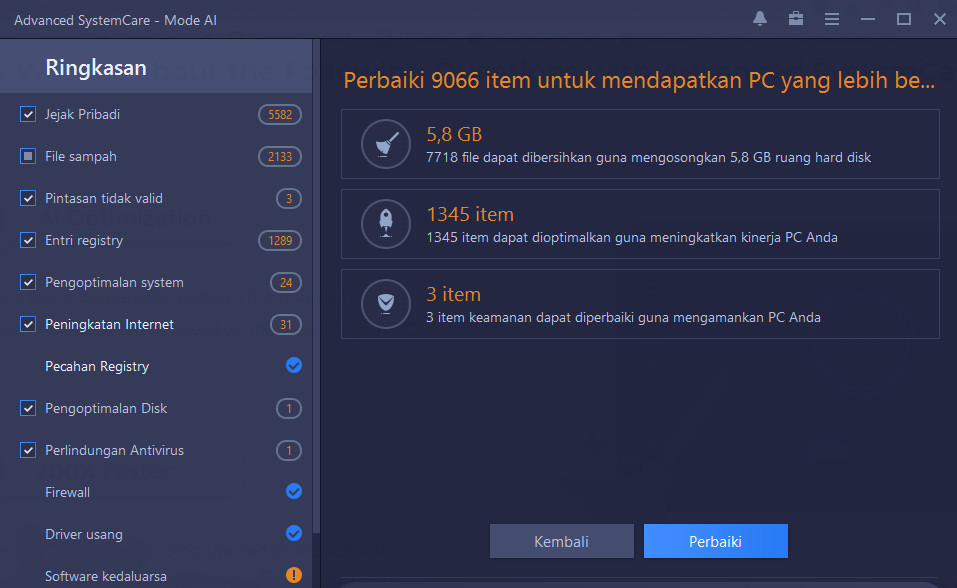Open the hamburger options menu
957x588 pixels.
coord(832,19)
